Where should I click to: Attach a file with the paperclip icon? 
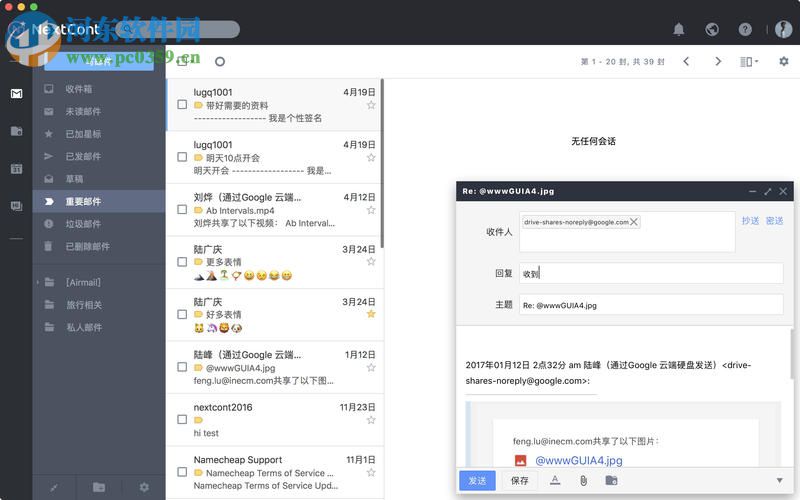(x=584, y=480)
